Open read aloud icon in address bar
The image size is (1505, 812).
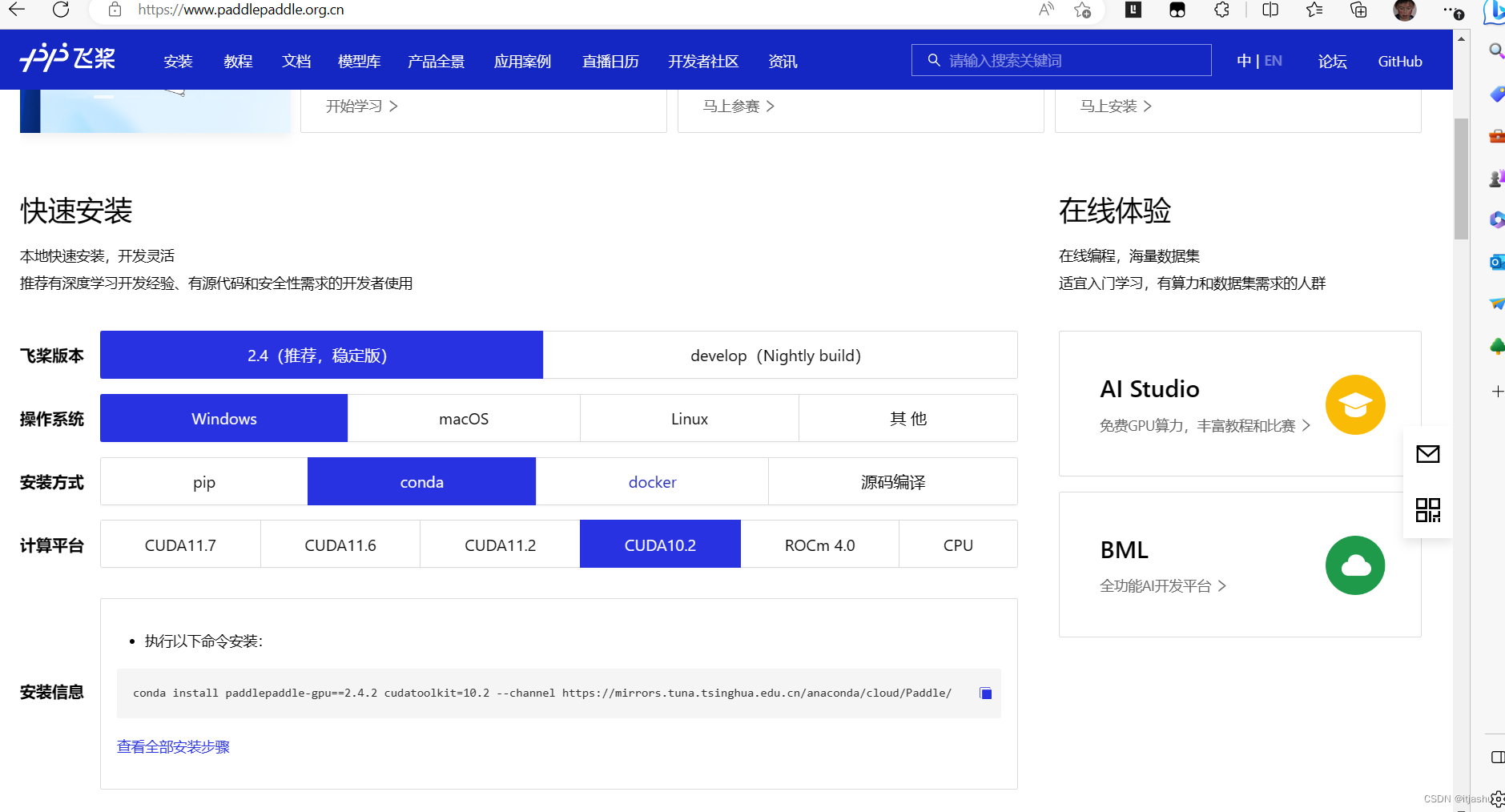click(1046, 10)
